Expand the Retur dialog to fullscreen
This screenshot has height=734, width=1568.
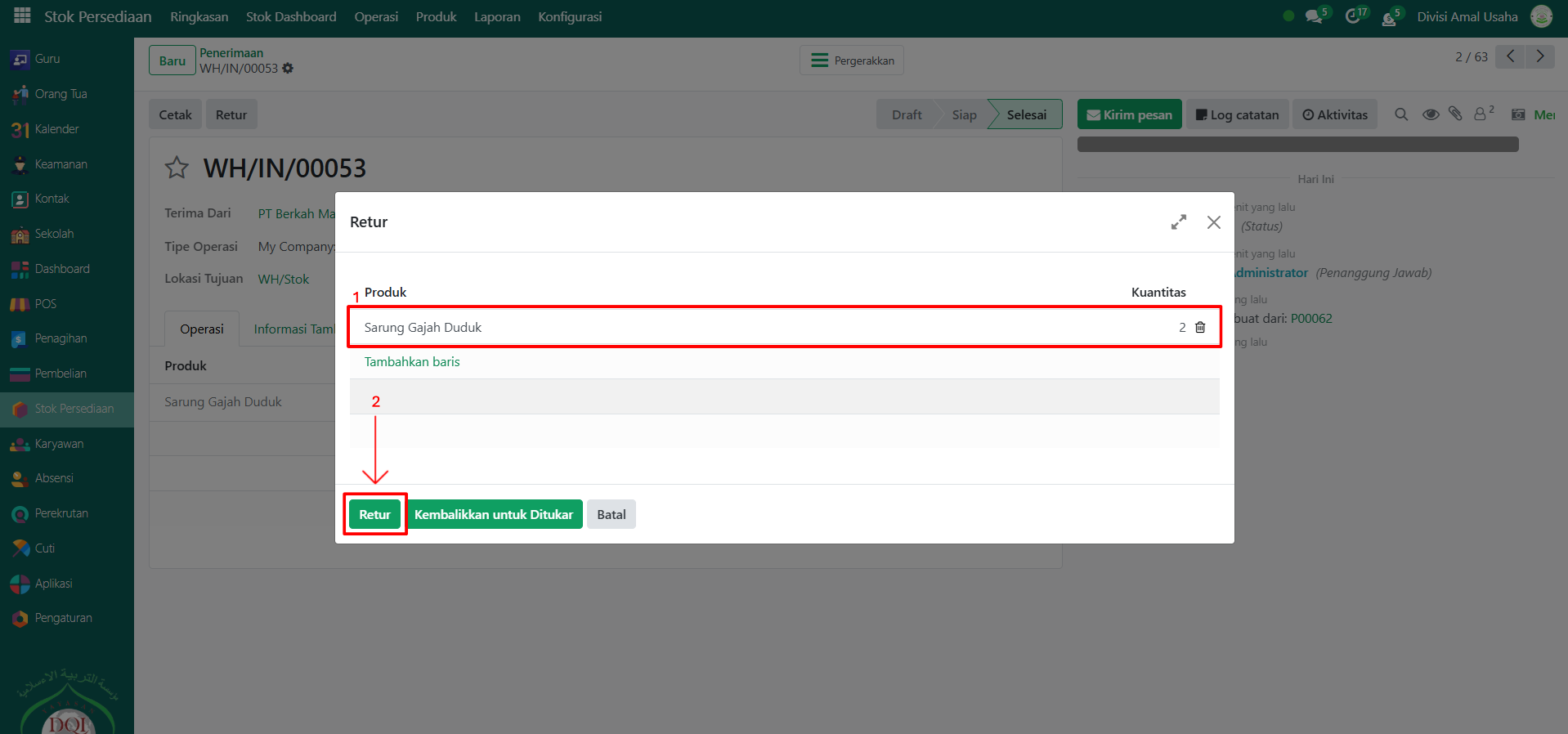pyautogui.click(x=1178, y=222)
